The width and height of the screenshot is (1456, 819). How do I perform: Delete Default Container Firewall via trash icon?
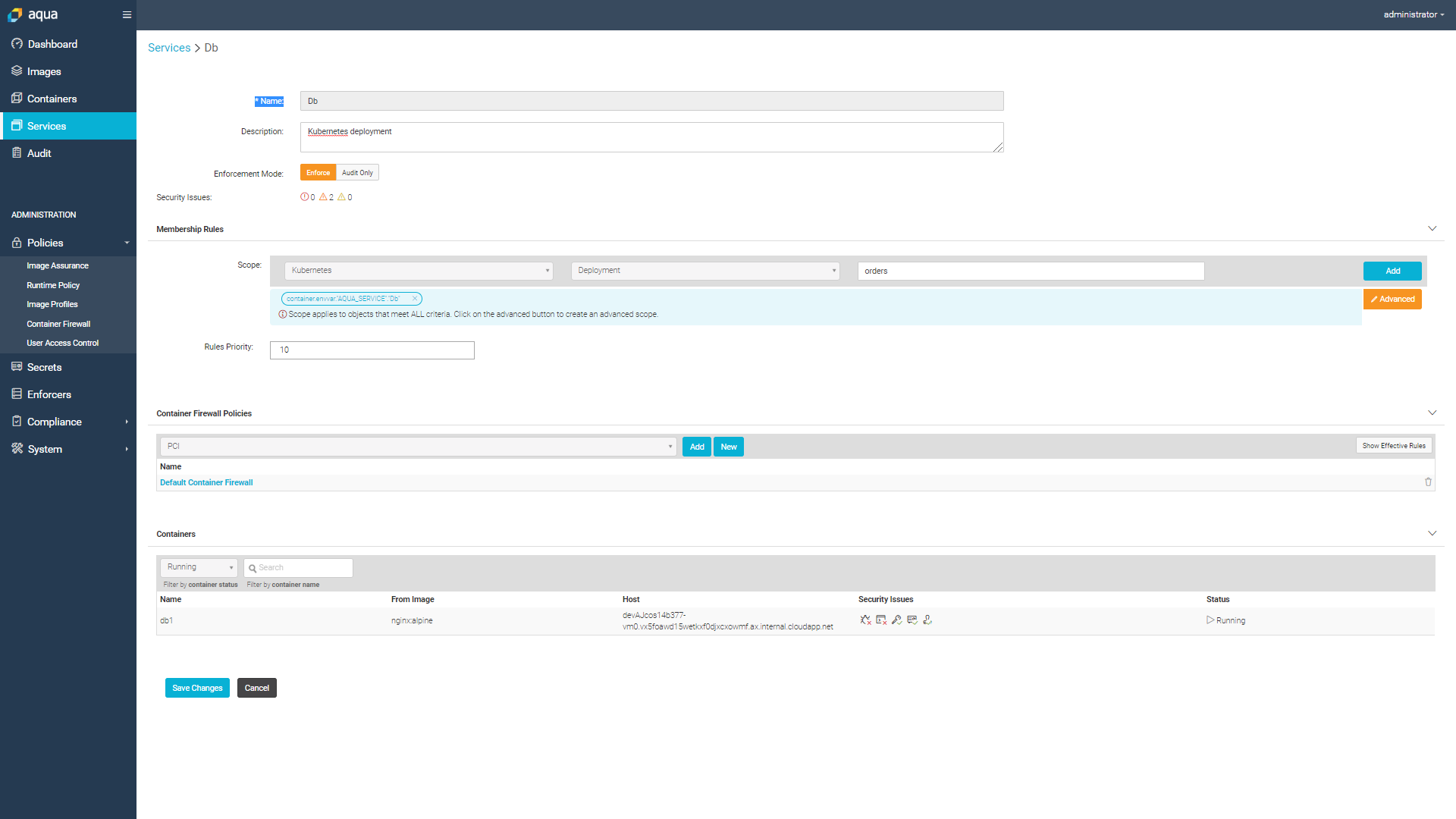pos(1428,482)
